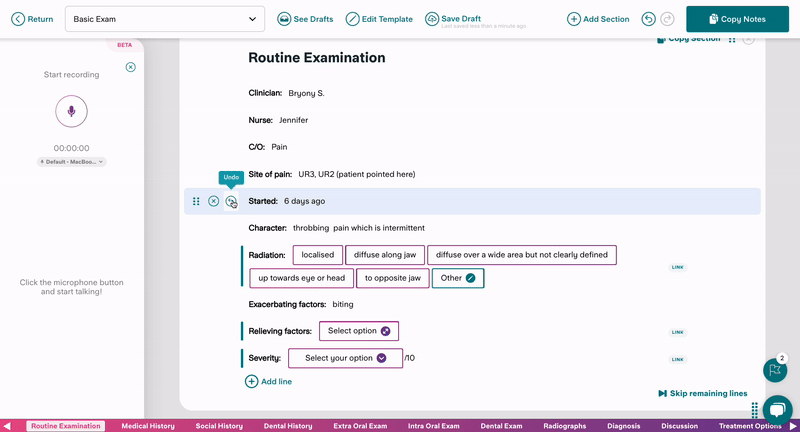Click the microphone record button
The height and width of the screenshot is (432, 800).
click(71, 110)
